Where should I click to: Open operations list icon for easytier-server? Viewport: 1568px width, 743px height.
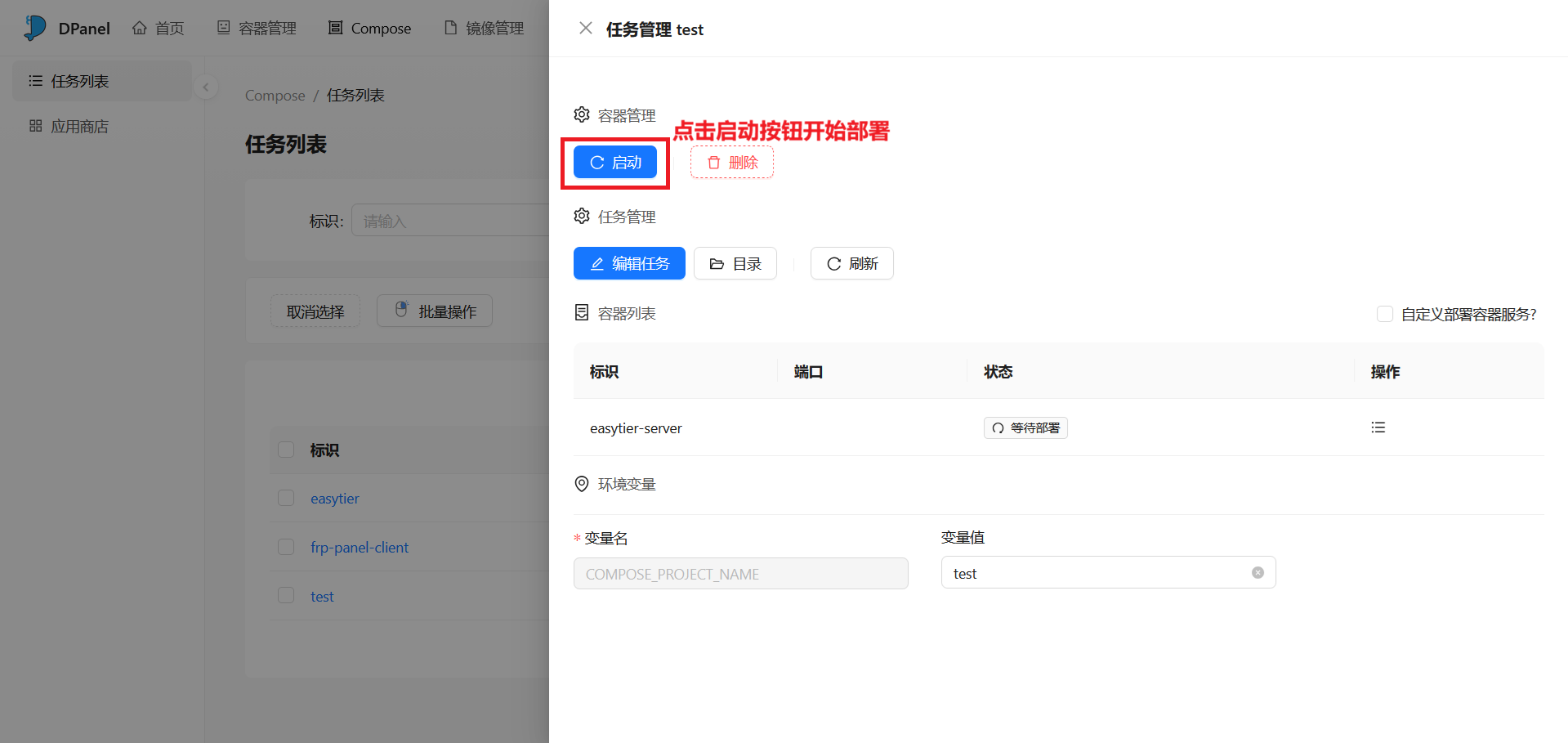coord(1378,427)
